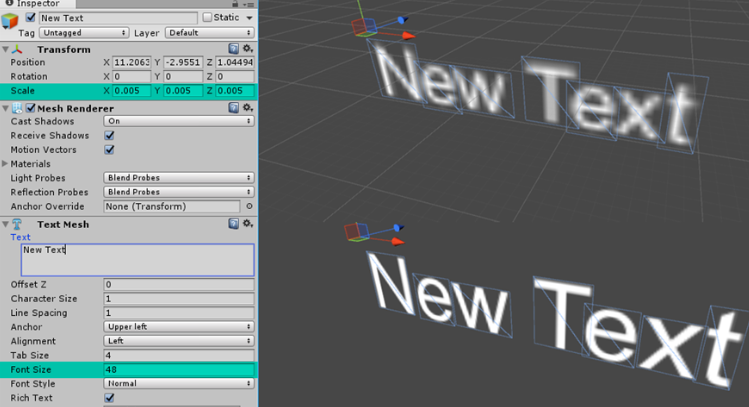Toggle the Static checkbox
This screenshot has width=749, height=407.
(x=207, y=17)
